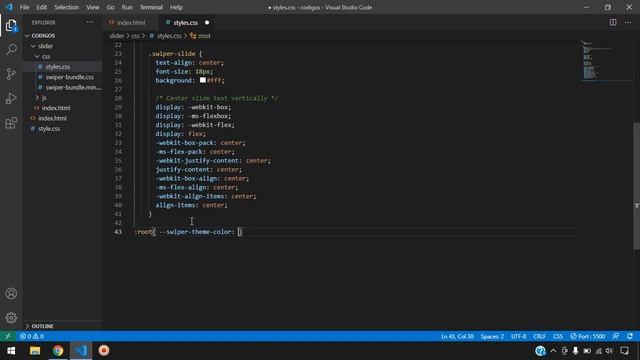
Task: Click the #fff color swatch on line 26
Action: coord(203,80)
